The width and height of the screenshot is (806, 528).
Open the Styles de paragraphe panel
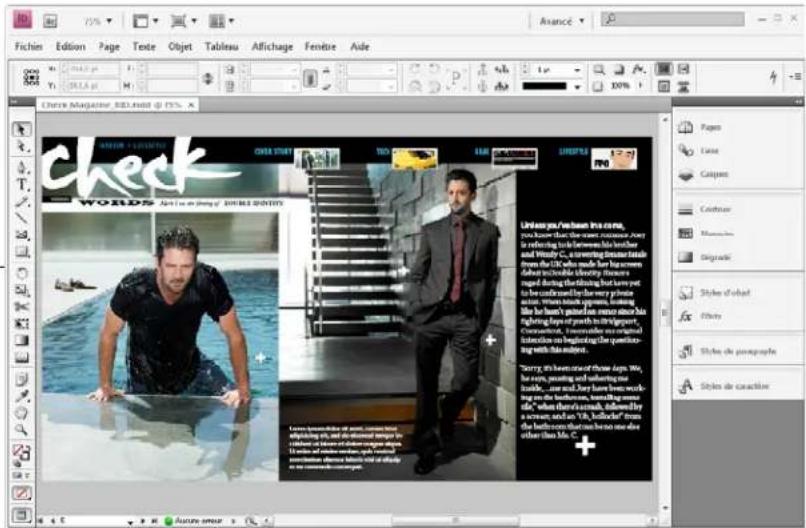click(727, 351)
